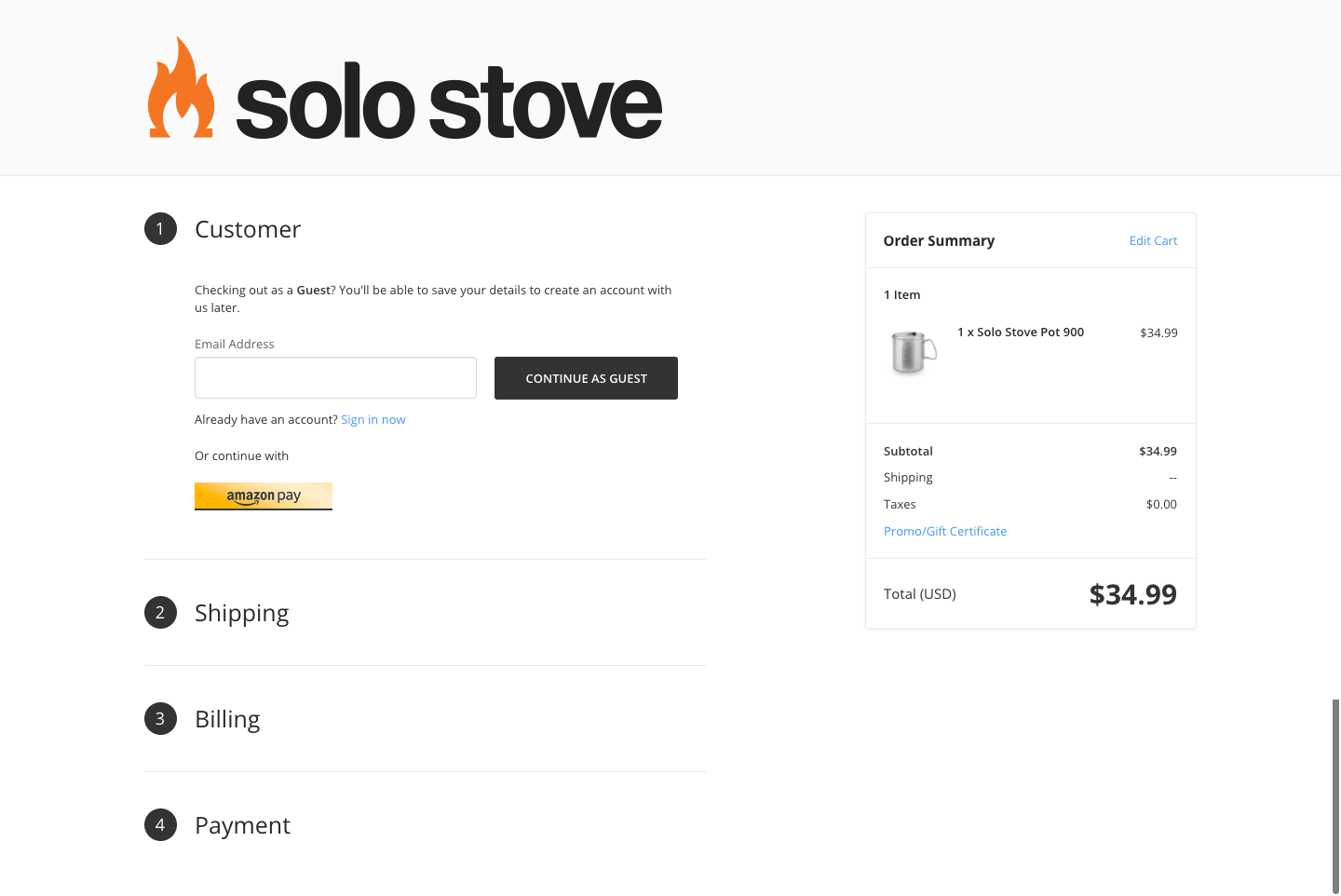Pay with the Amazon Pay button
Screen dimensions: 1341x896
pyautogui.click(x=264, y=496)
